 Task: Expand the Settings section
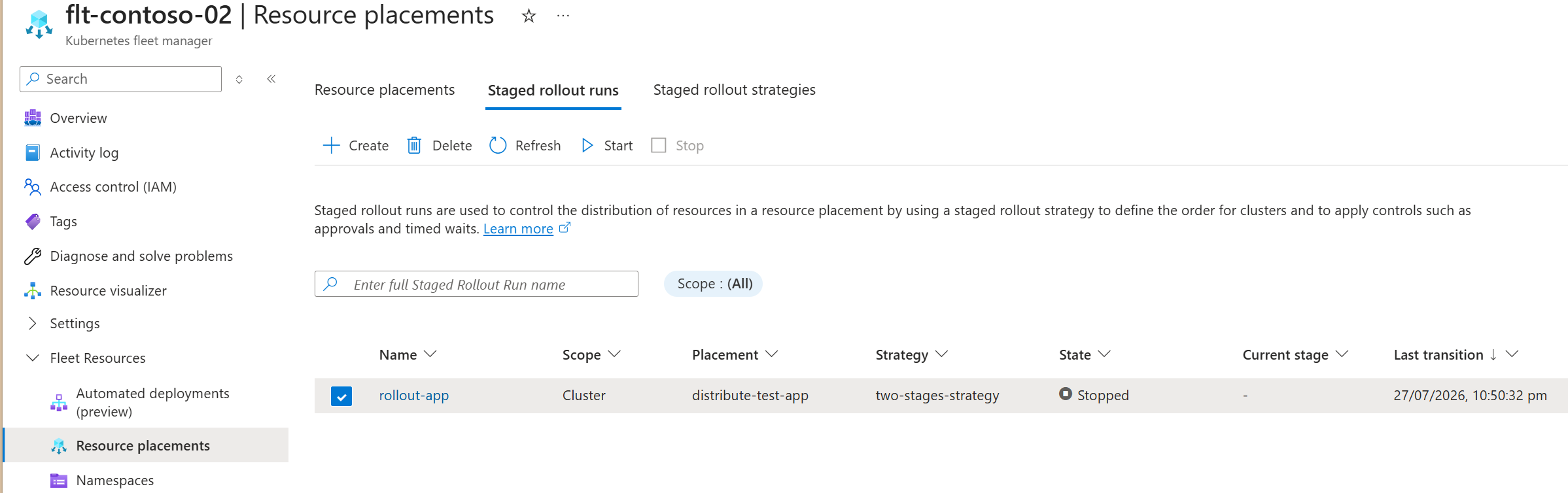coord(75,324)
